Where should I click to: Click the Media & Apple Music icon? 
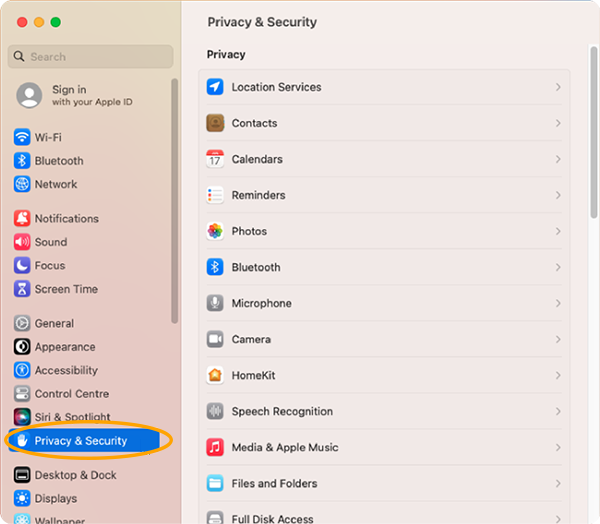pos(215,447)
